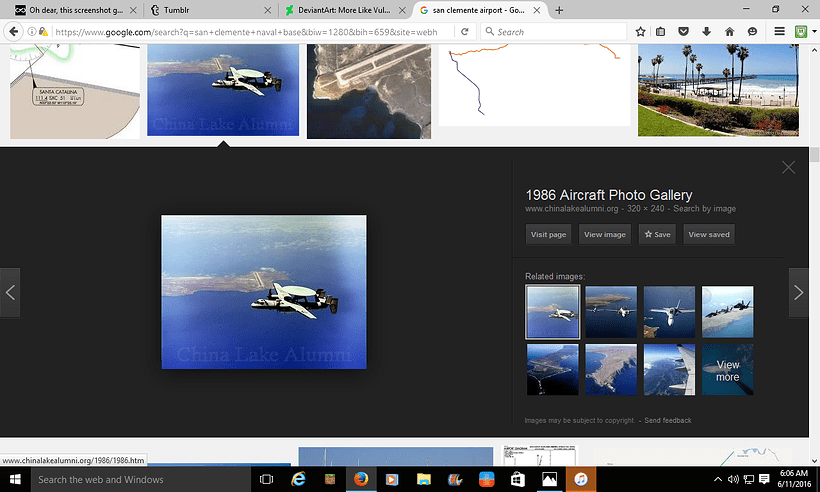The width and height of the screenshot is (820, 492).
Task: Reload the page with the refresh icon
Action: coord(464,32)
